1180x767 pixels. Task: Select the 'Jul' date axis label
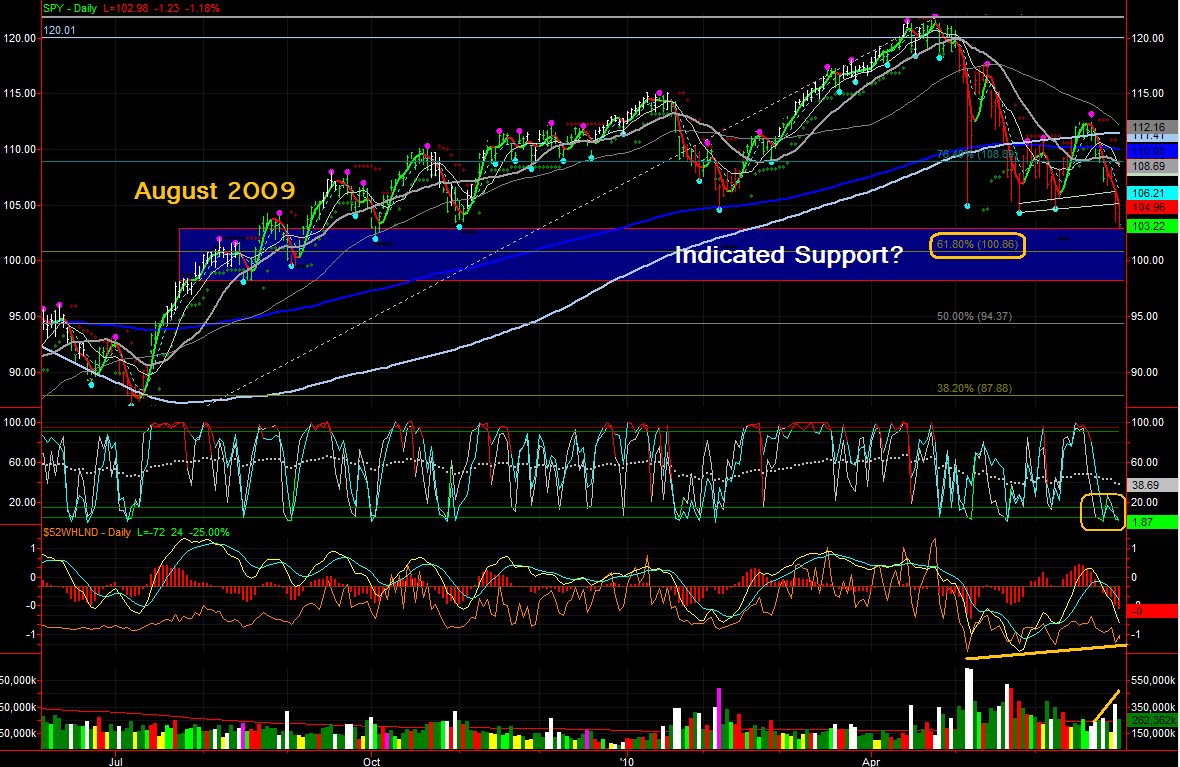point(116,761)
